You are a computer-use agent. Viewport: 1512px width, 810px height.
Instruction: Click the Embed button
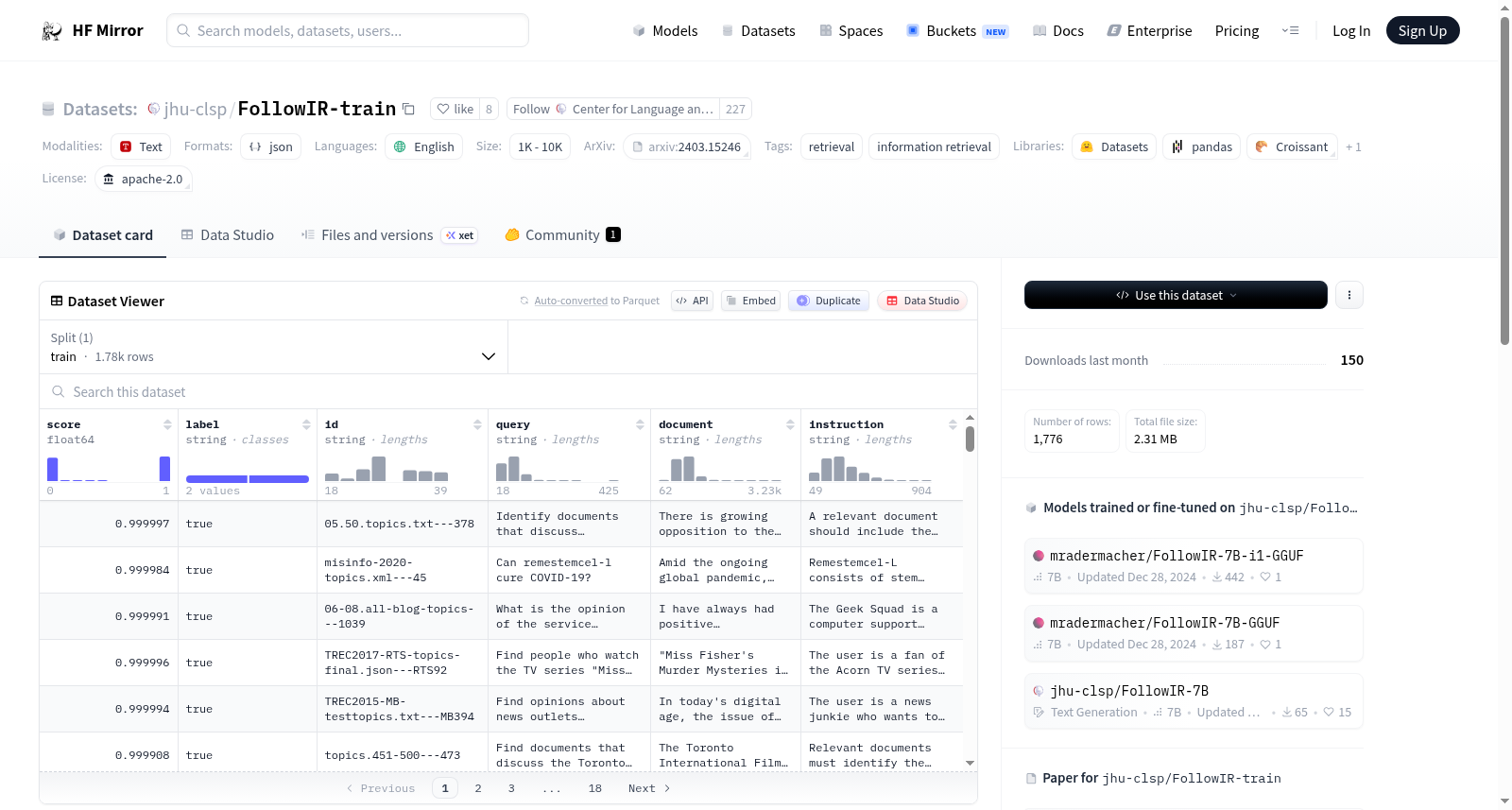coord(750,301)
